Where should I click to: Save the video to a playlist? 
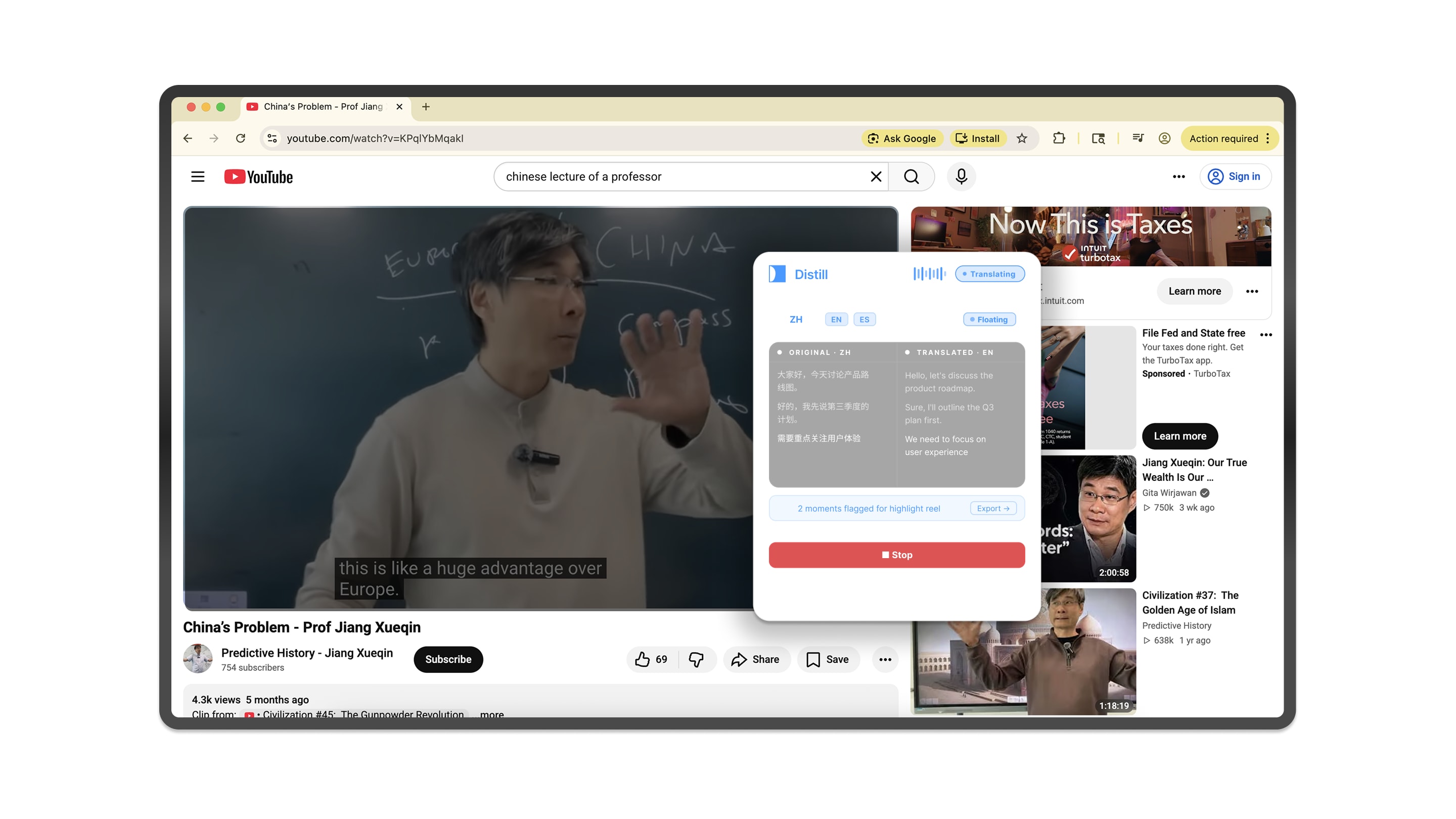(828, 660)
